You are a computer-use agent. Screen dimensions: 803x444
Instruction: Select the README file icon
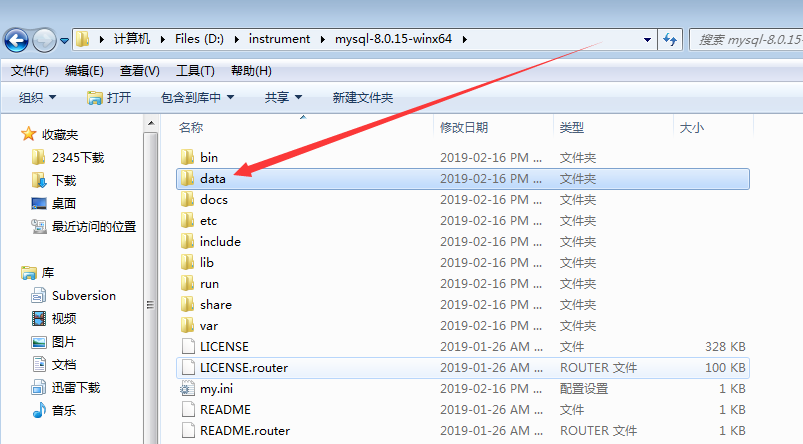[x=188, y=409]
